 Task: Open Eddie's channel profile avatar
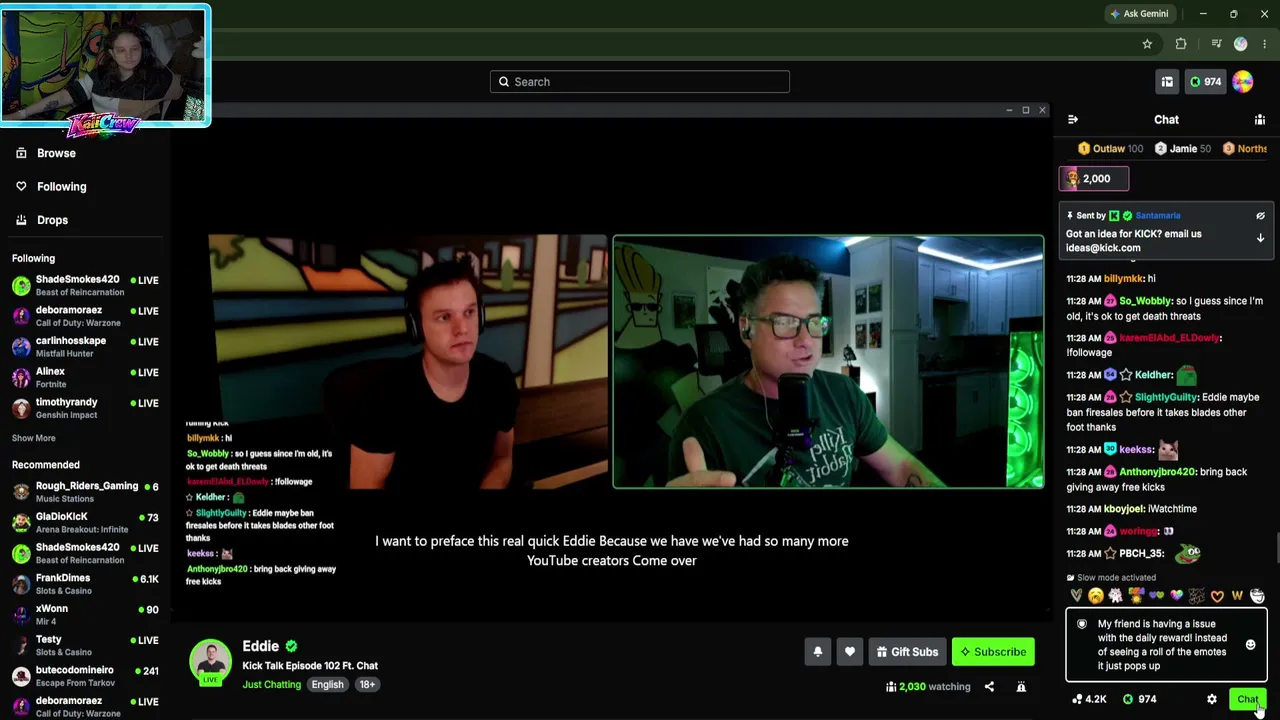tap(211, 662)
